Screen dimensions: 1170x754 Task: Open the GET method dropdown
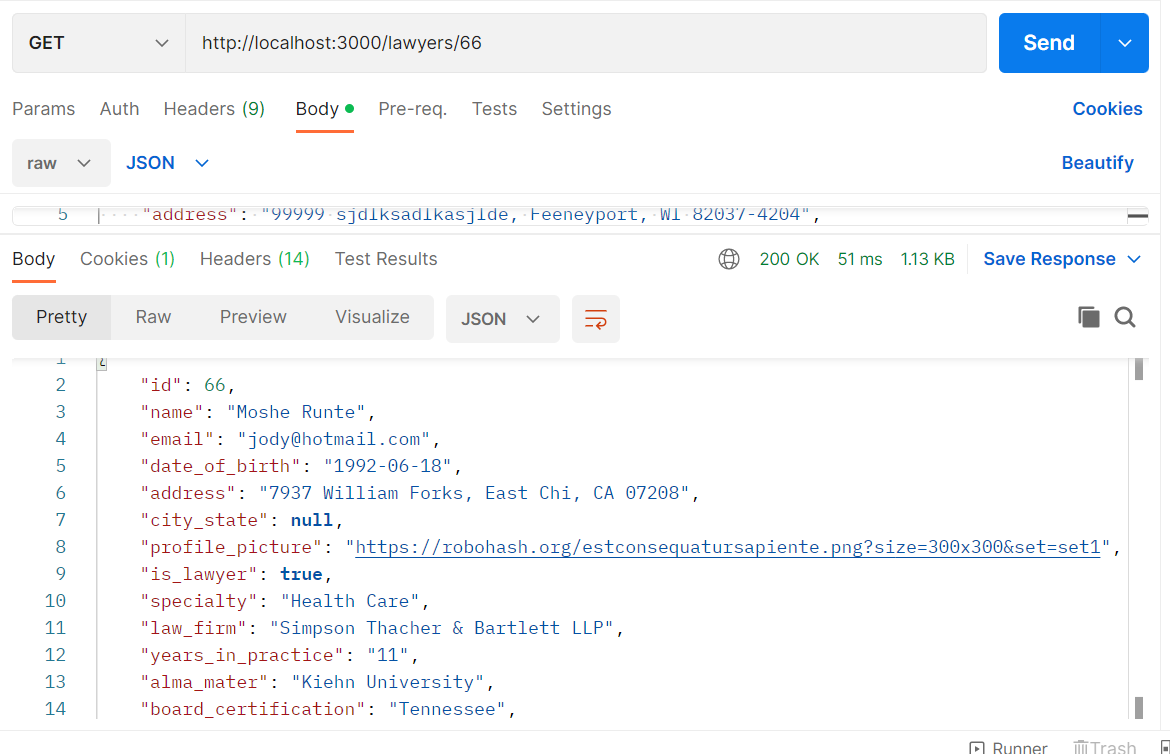pos(98,43)
